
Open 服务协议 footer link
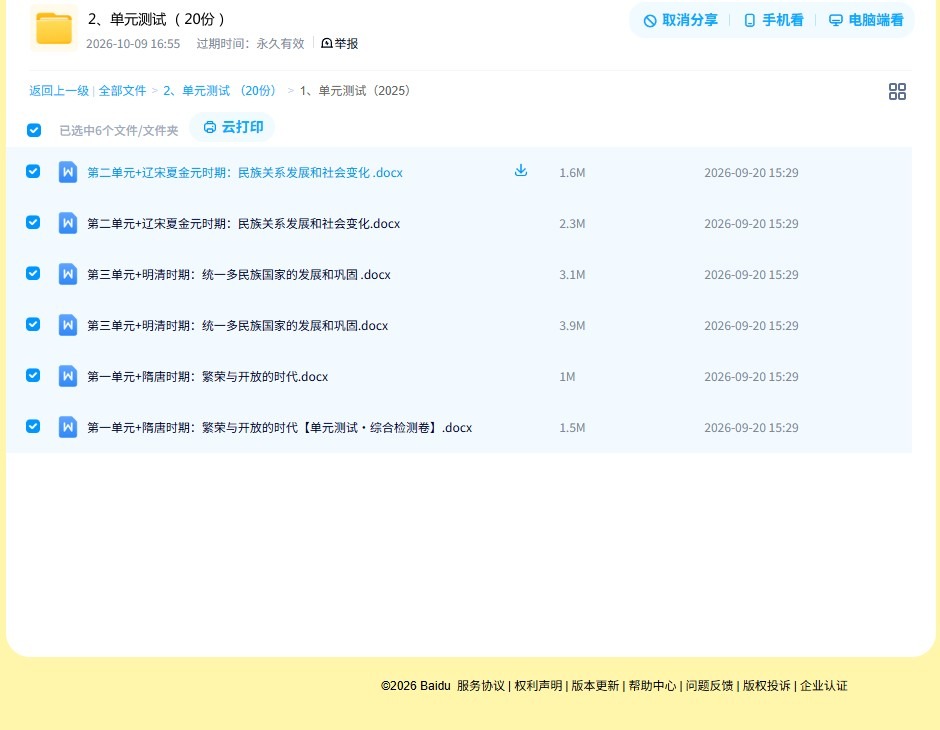point(481,686)
